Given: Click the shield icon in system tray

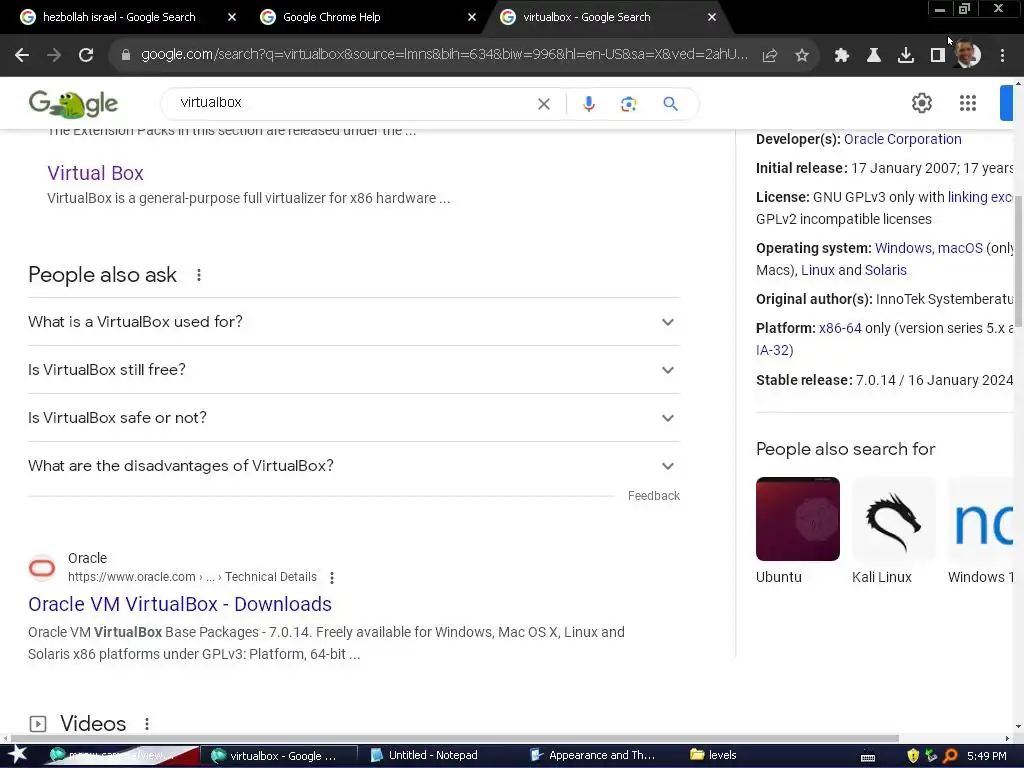Looking at the screenshot, I should [x=913, y=756].
